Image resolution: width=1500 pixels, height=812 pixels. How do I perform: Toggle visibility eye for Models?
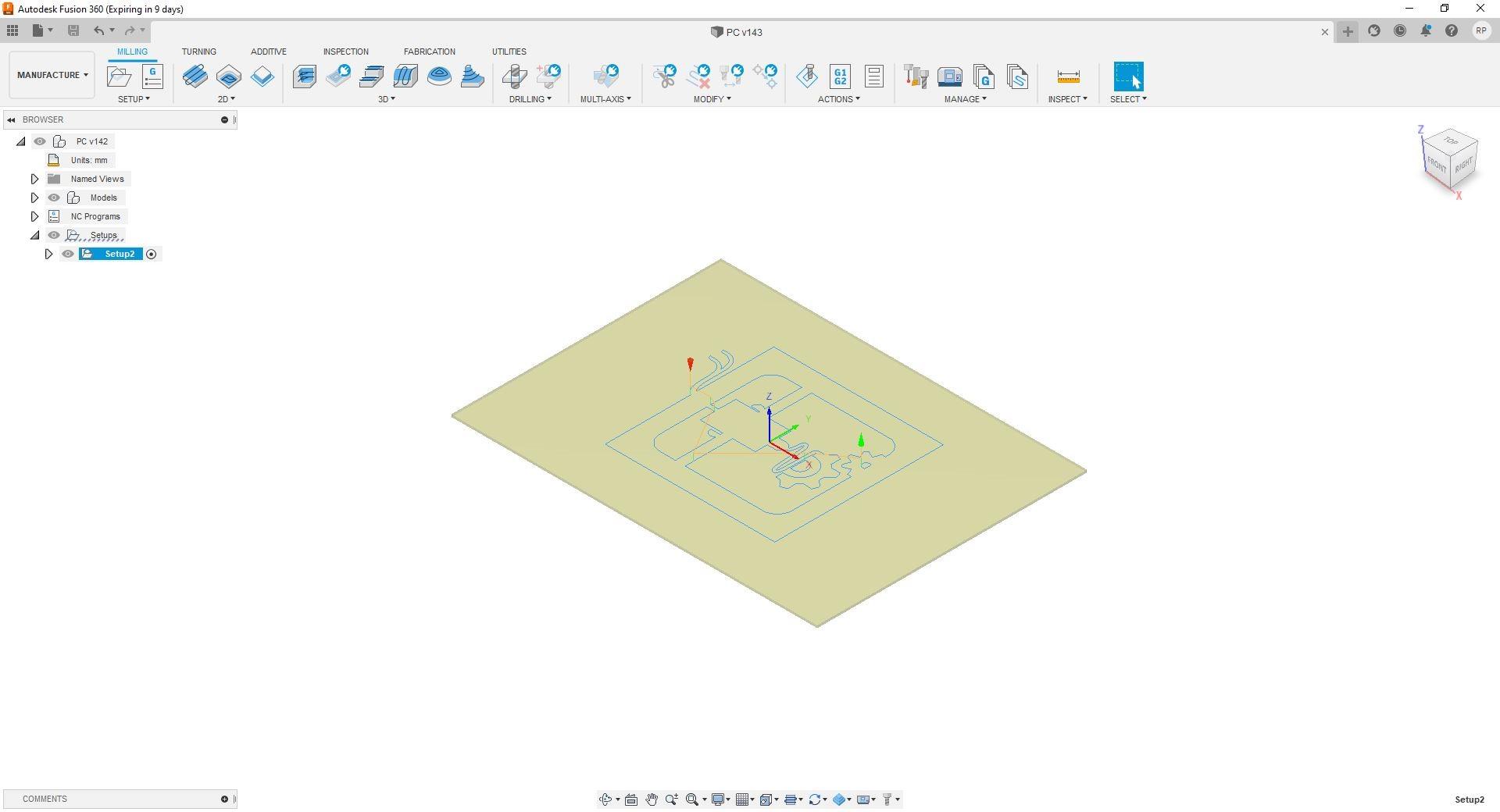(54, 198)
